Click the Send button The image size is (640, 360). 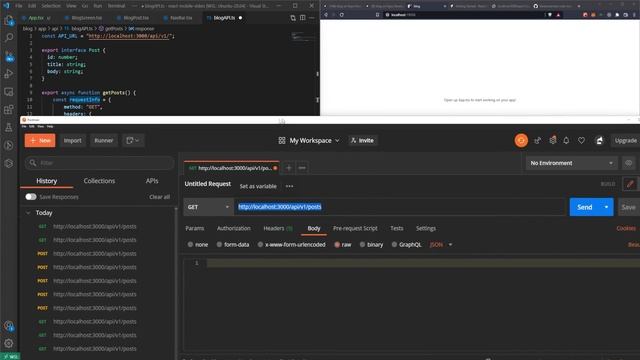(x=584, y=207)
